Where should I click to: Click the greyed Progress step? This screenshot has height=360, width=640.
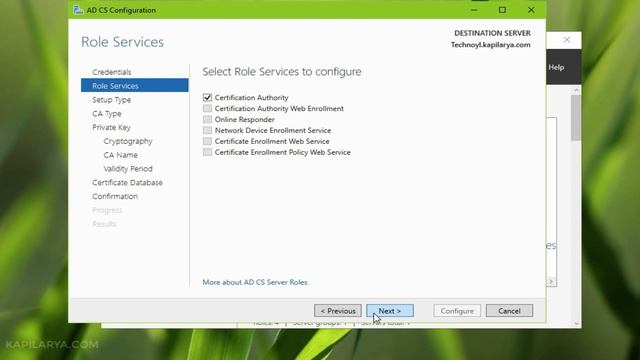(107, 210)
